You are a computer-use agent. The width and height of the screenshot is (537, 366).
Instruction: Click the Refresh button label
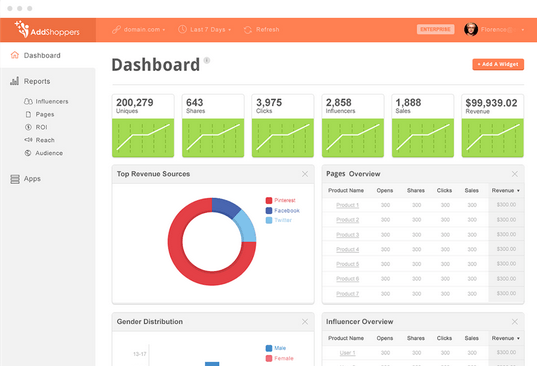click(267, 30)
